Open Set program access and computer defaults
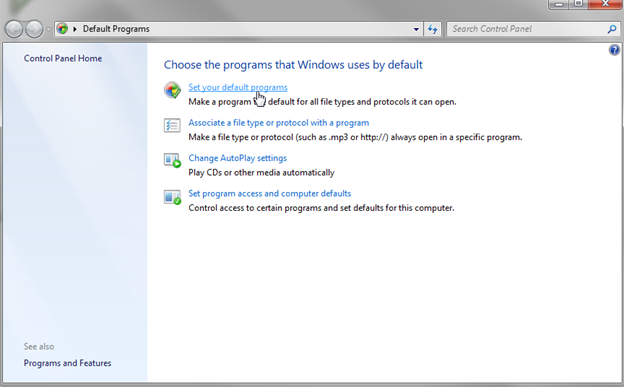Image resolution: width=624 pixels, height=387 pixels. (269, 194)
